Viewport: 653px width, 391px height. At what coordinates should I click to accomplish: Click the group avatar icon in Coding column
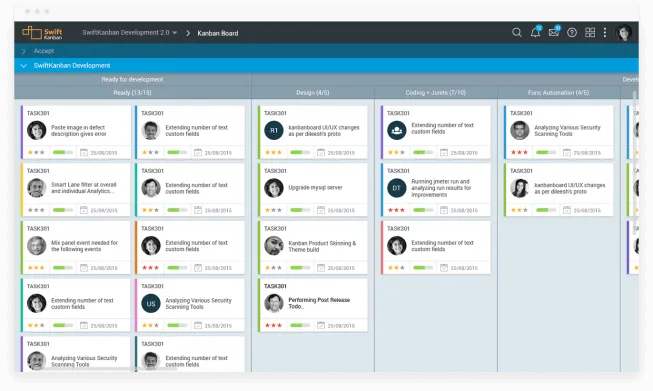point(396,130)
